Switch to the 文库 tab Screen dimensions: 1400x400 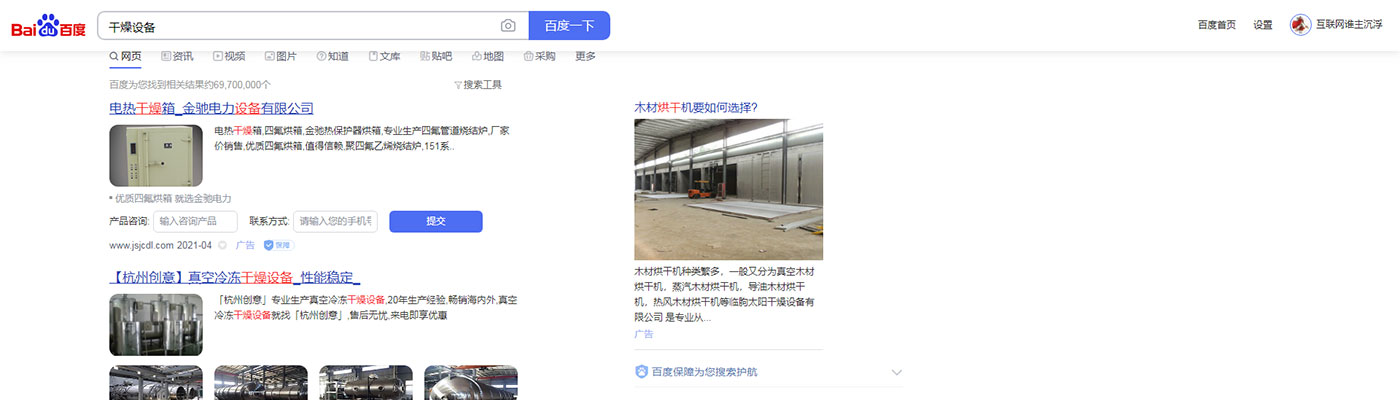[x=384, y=57]
